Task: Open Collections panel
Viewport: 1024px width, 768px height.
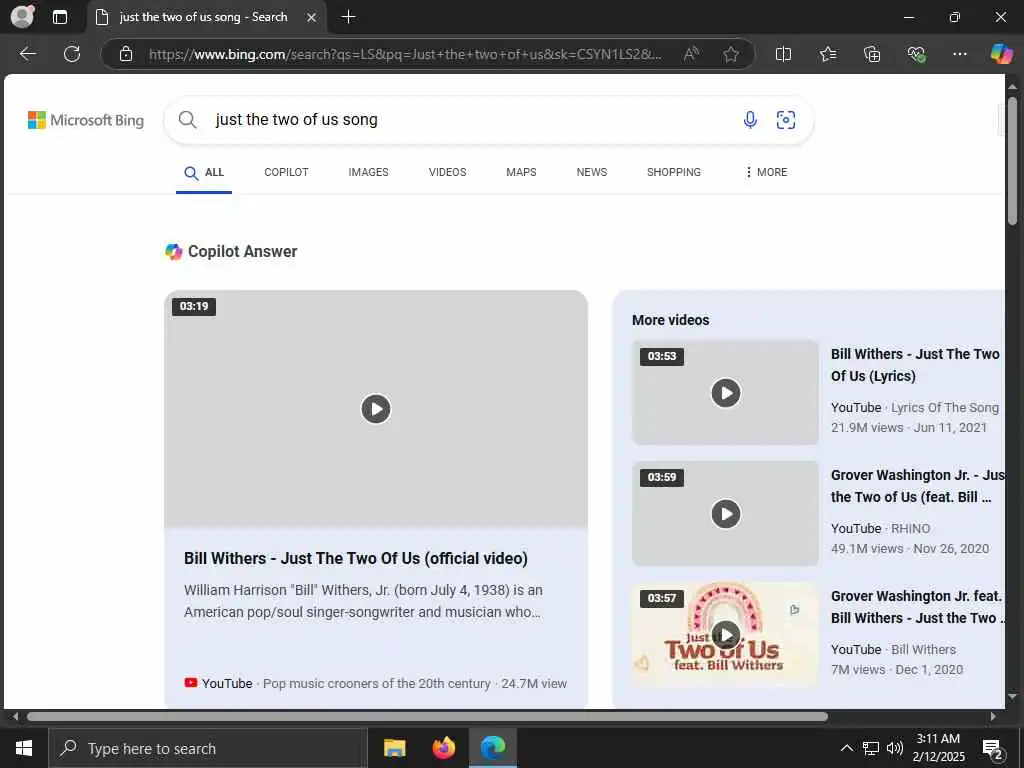Action: pyautogui.click(x=872, y=54)
